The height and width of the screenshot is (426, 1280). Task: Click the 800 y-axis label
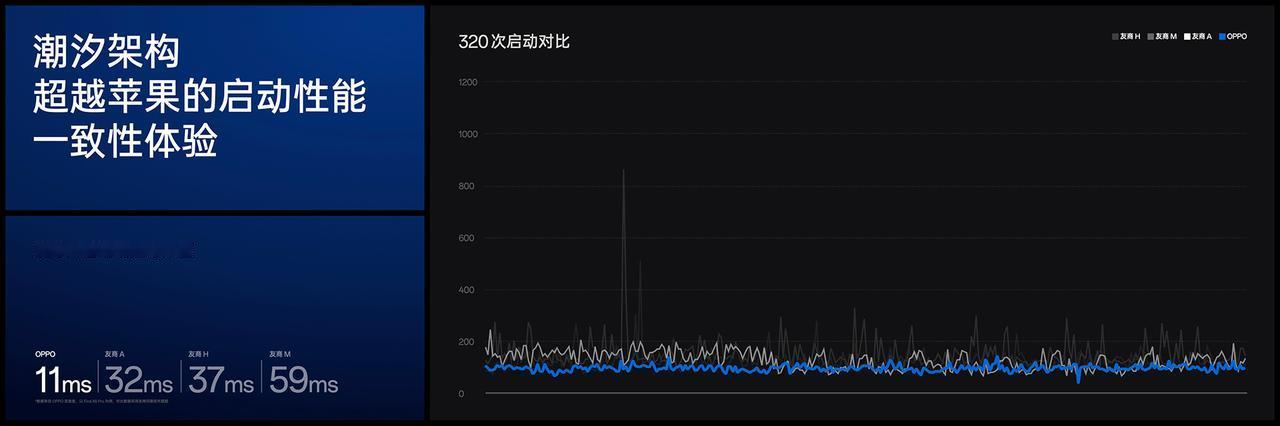(468, 186)
